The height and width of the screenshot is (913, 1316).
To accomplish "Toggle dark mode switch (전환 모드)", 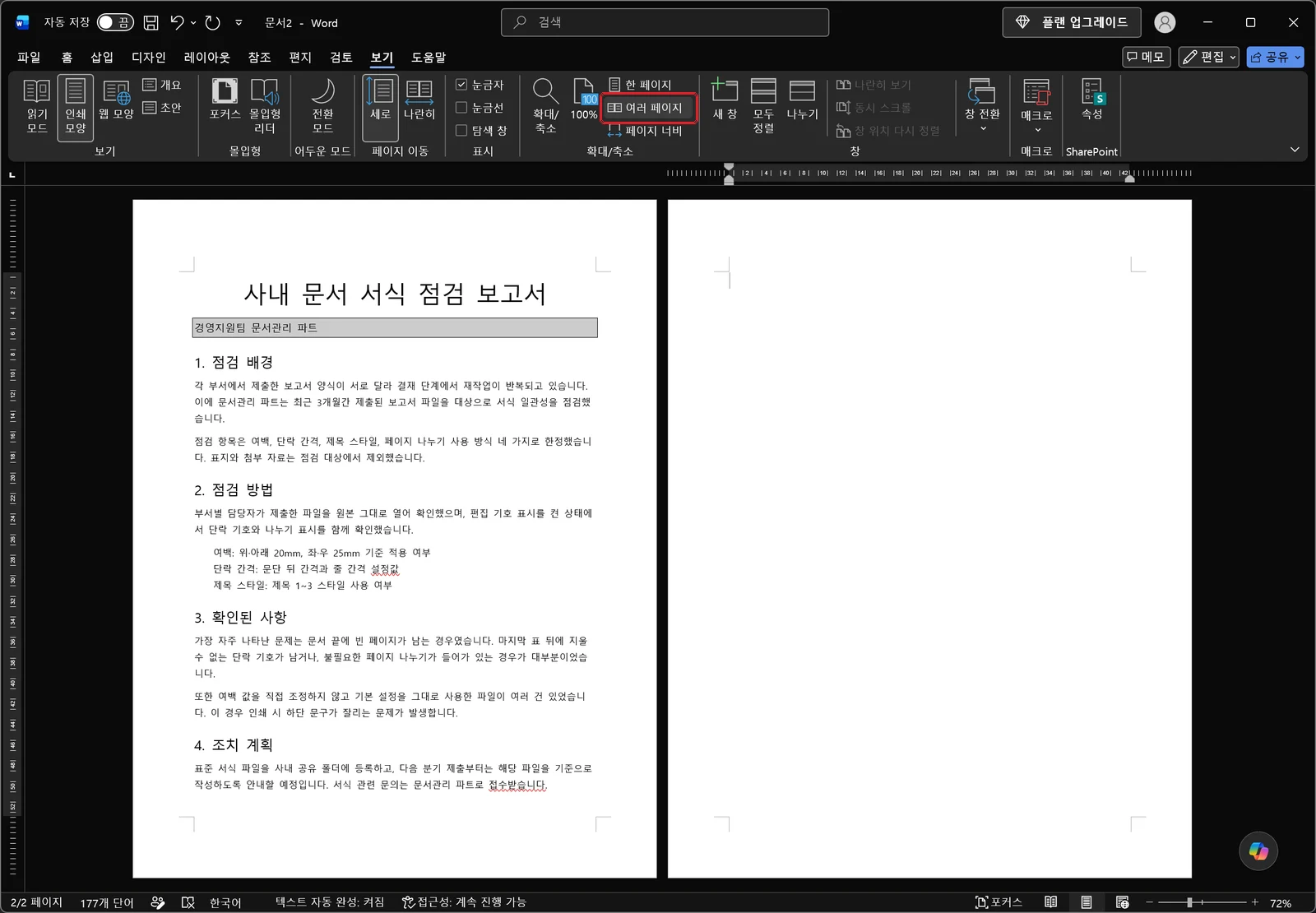I will [322, 107].
